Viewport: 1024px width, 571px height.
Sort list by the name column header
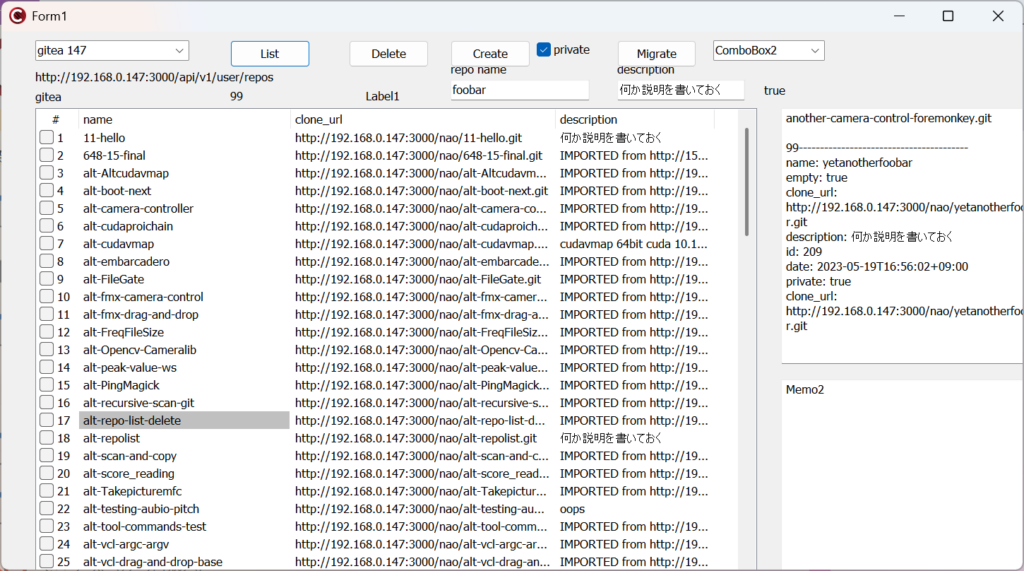(x=184, y=119)
